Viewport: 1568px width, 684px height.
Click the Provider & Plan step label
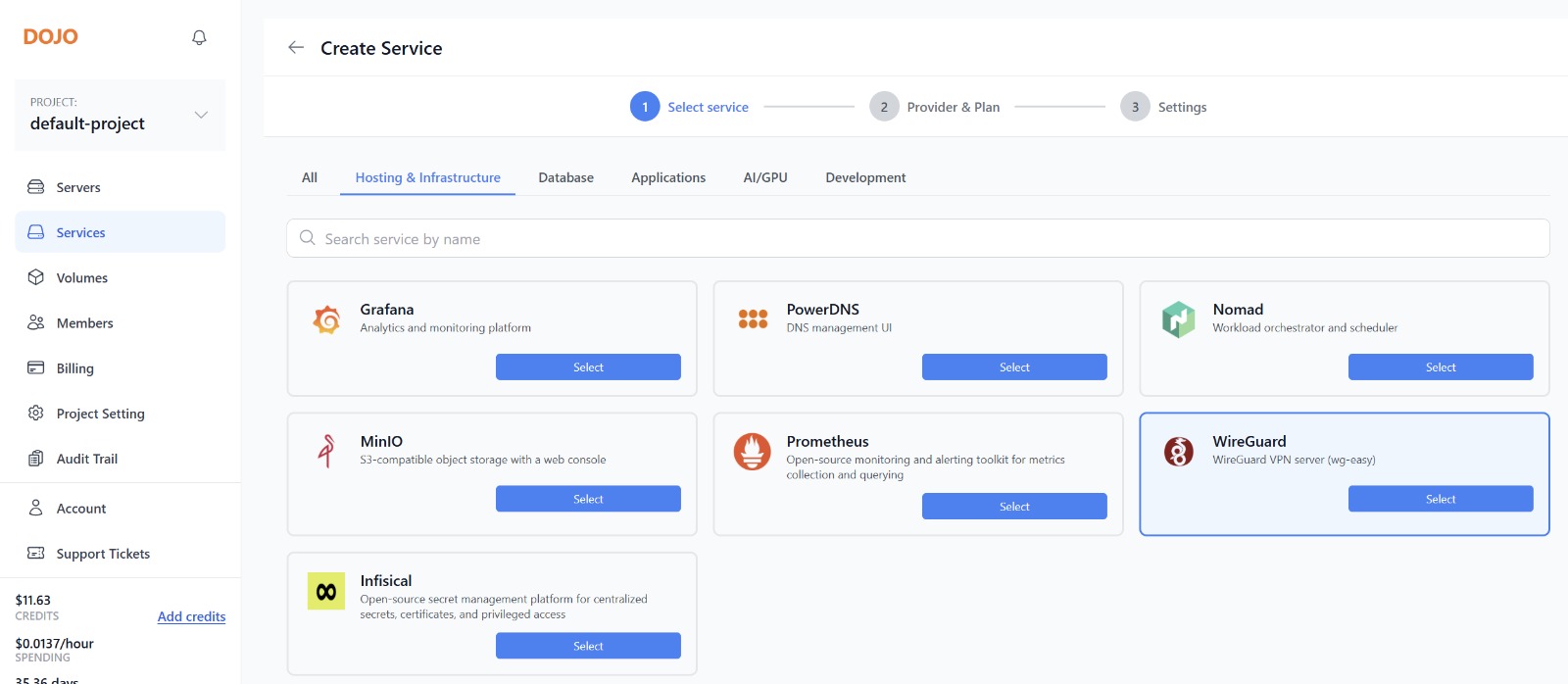tap(953, 107)
